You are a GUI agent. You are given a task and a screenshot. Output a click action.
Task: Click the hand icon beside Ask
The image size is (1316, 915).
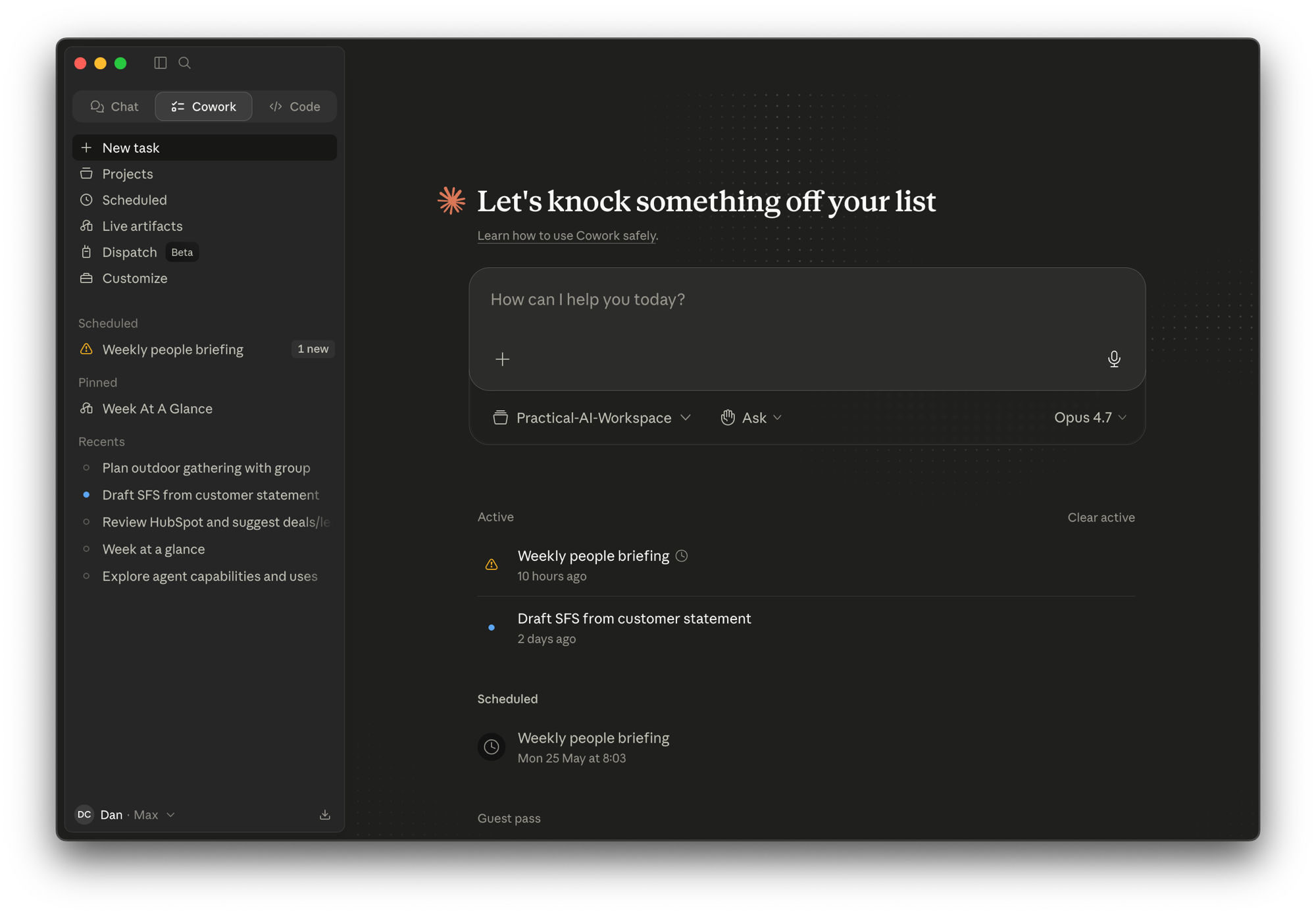click(x=727, y=417)
